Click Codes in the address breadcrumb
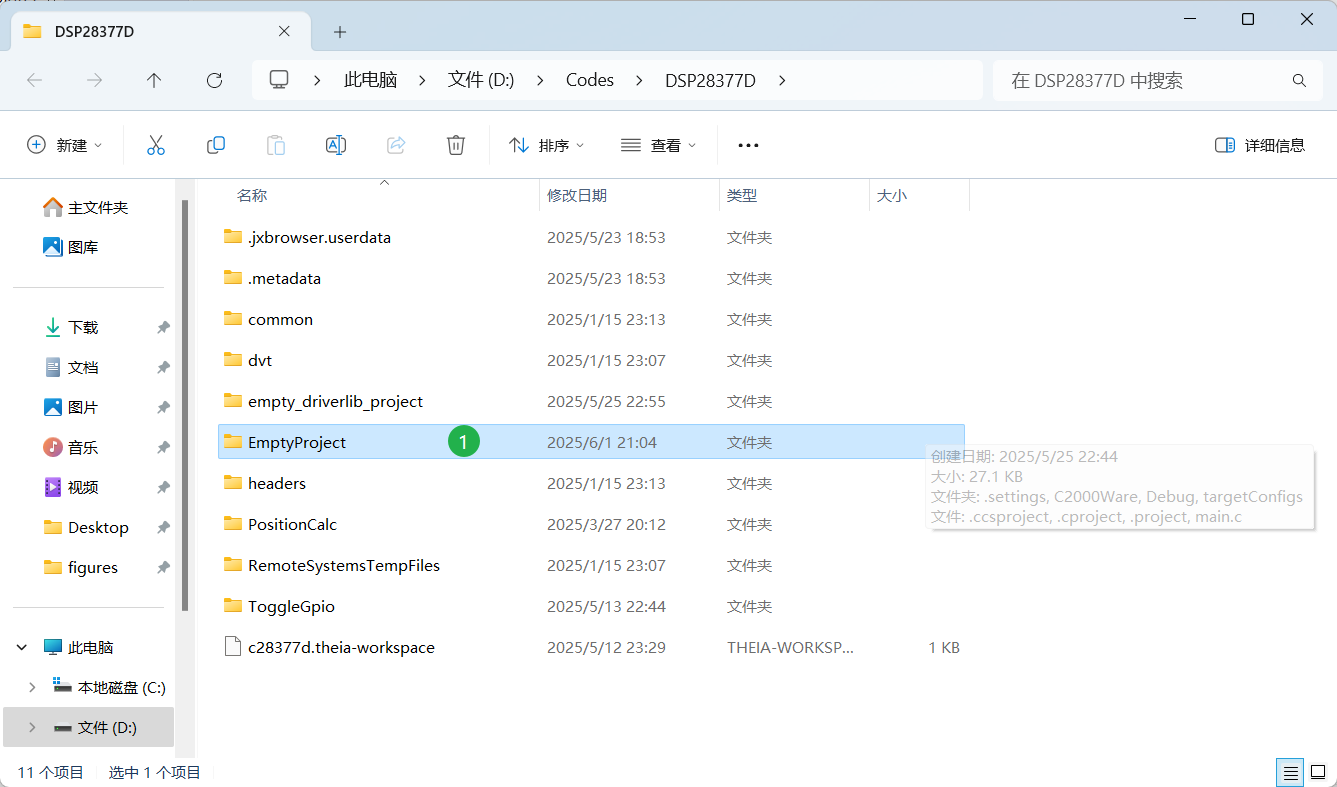The width and height of the screenshot is (1337, 787). 589,80
